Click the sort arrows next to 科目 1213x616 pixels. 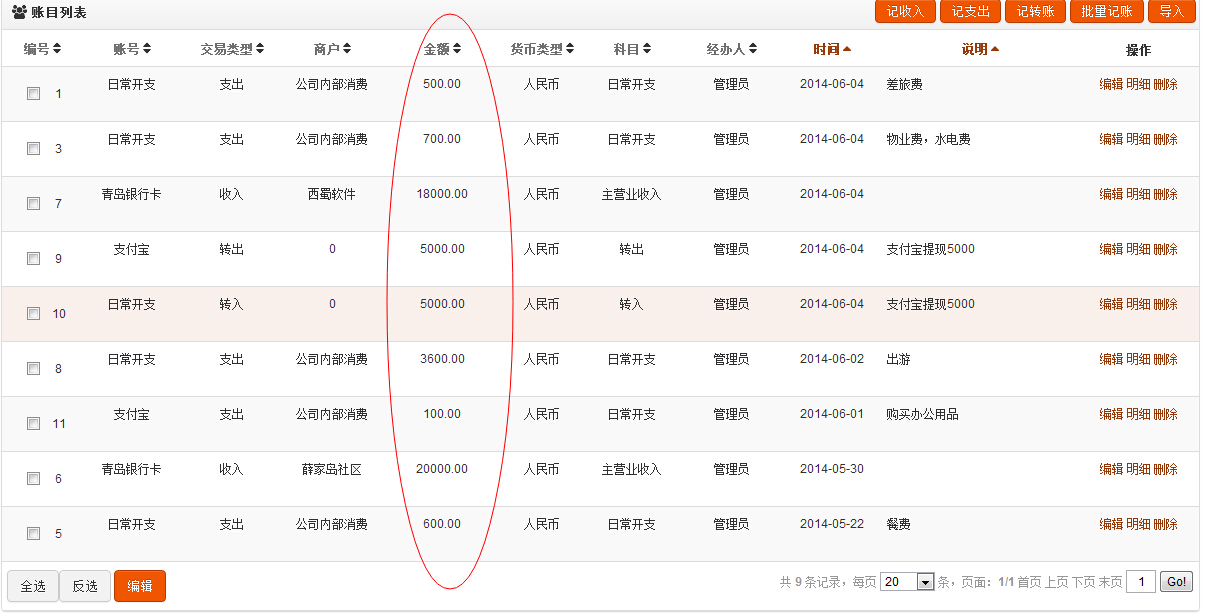[646, 49]
